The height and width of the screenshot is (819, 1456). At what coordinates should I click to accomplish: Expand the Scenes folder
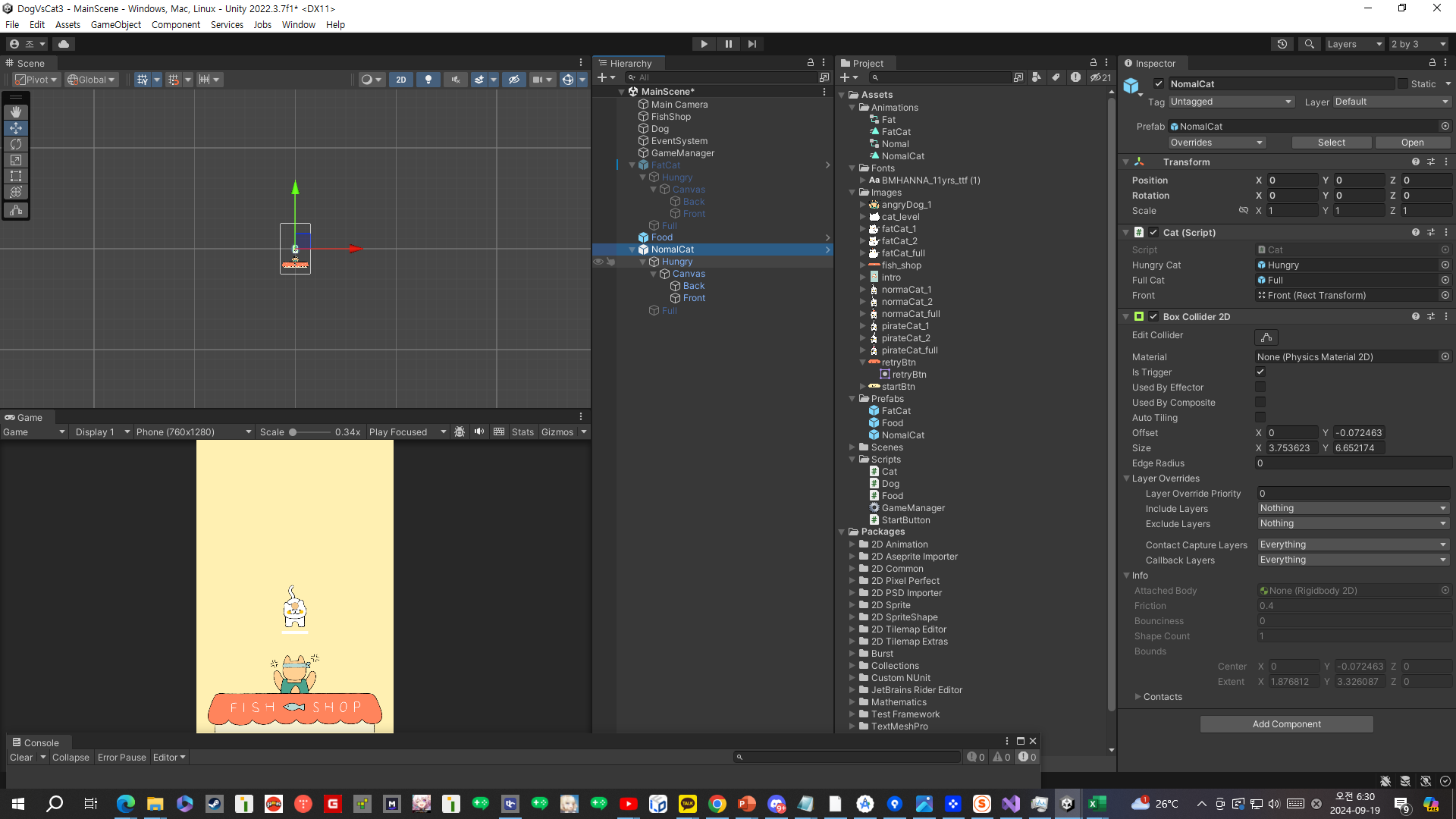click(x=852, y=447)
